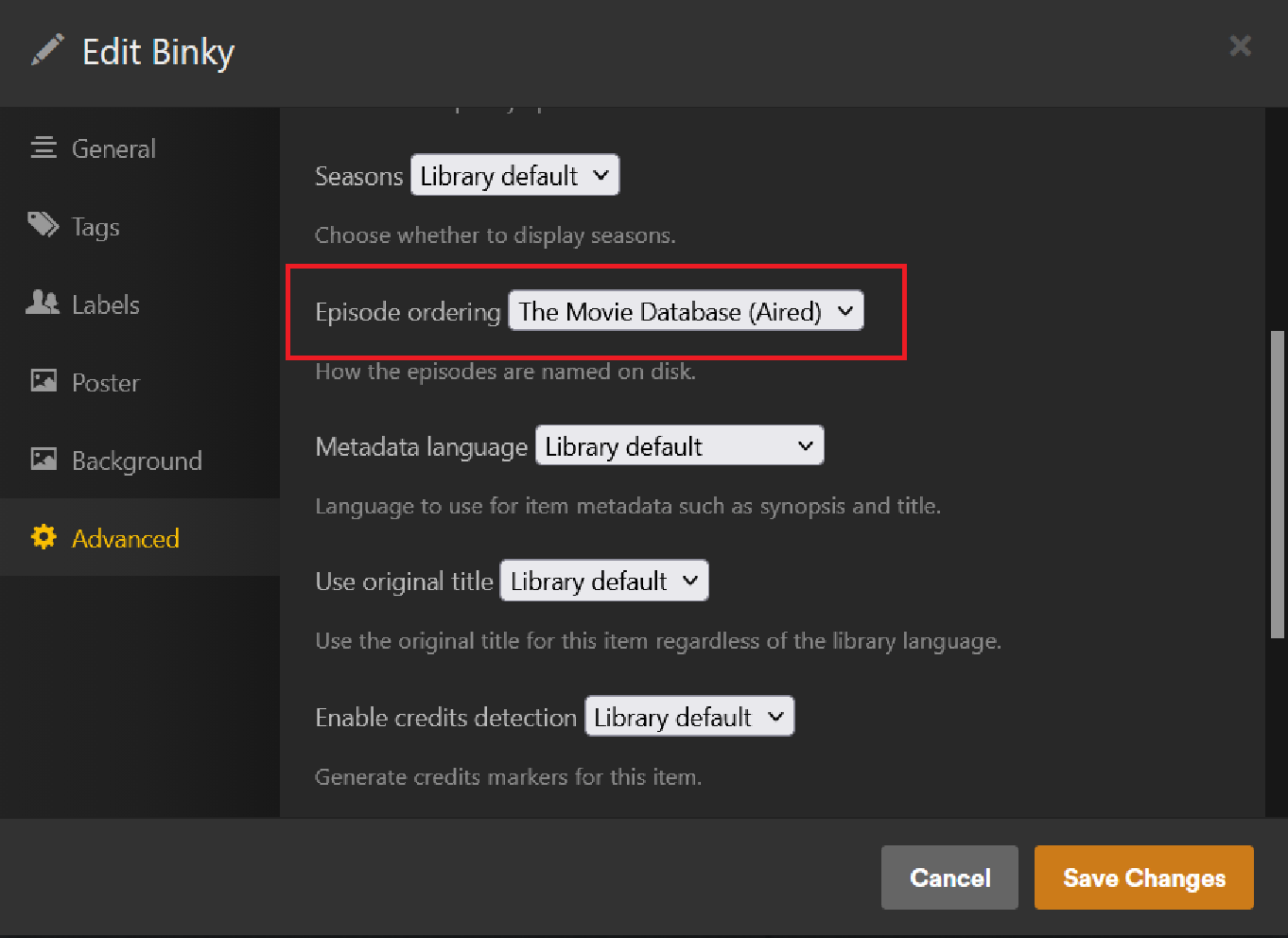Click the Seasons label
Screen dimensions: 1288x938
pos(359,176)
